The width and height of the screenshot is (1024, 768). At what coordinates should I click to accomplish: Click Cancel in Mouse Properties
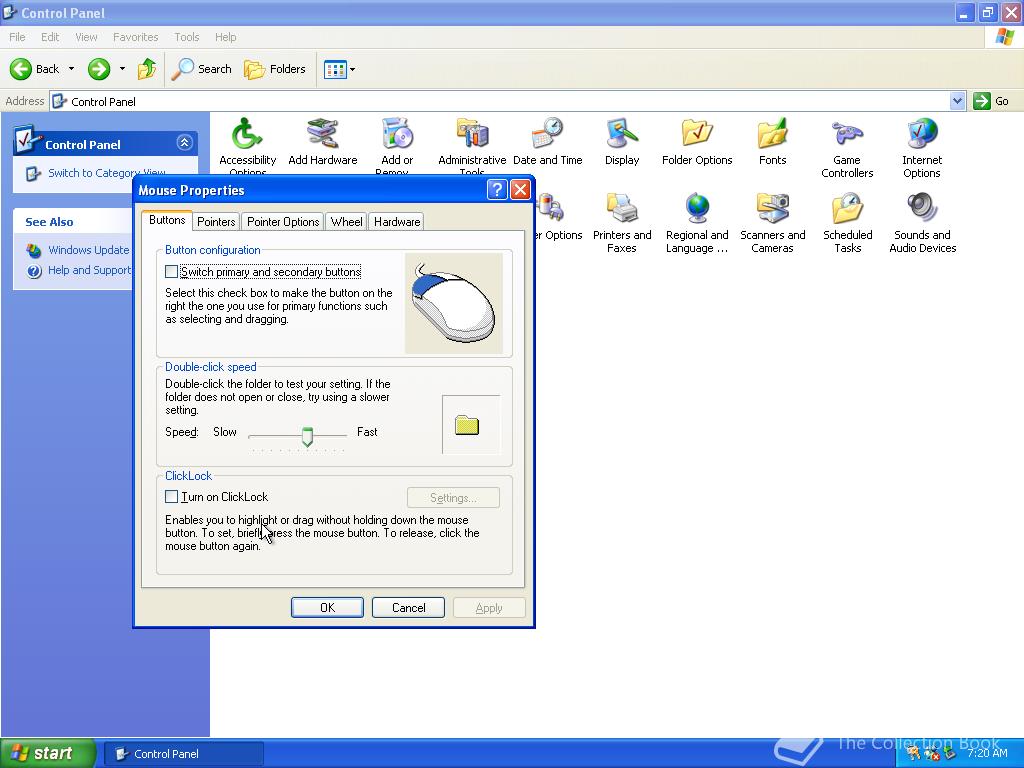click(408, 607)
